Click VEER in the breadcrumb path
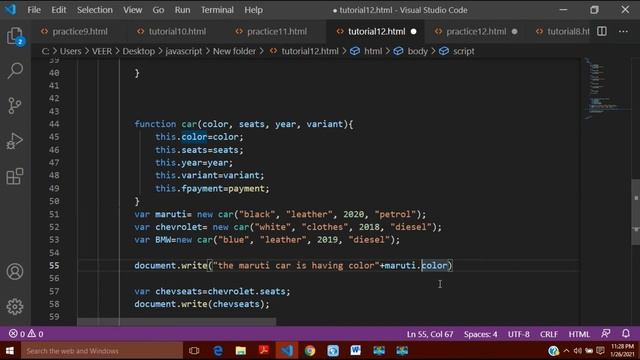 coord(101,51)
